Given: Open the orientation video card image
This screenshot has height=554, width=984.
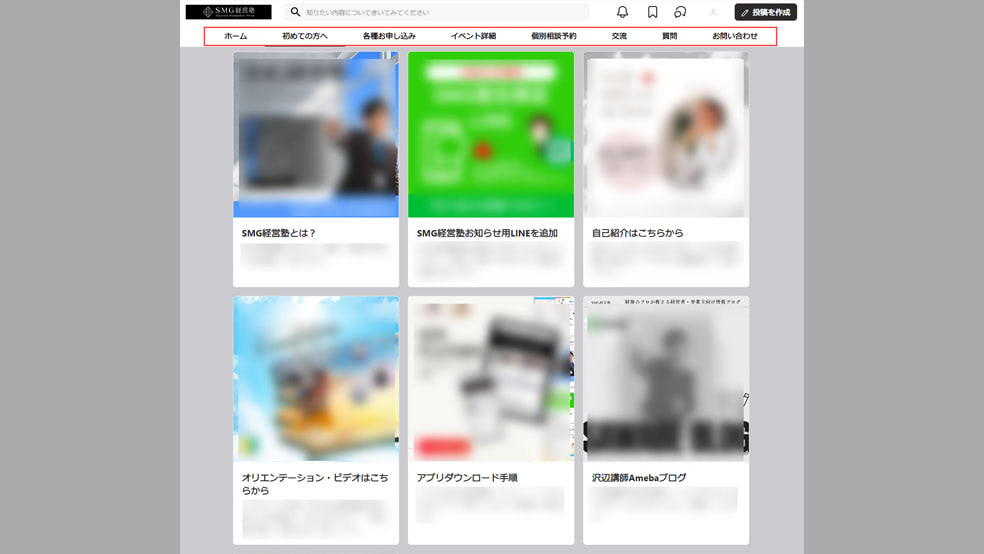Looking at the screenshot, I should 316,379.
